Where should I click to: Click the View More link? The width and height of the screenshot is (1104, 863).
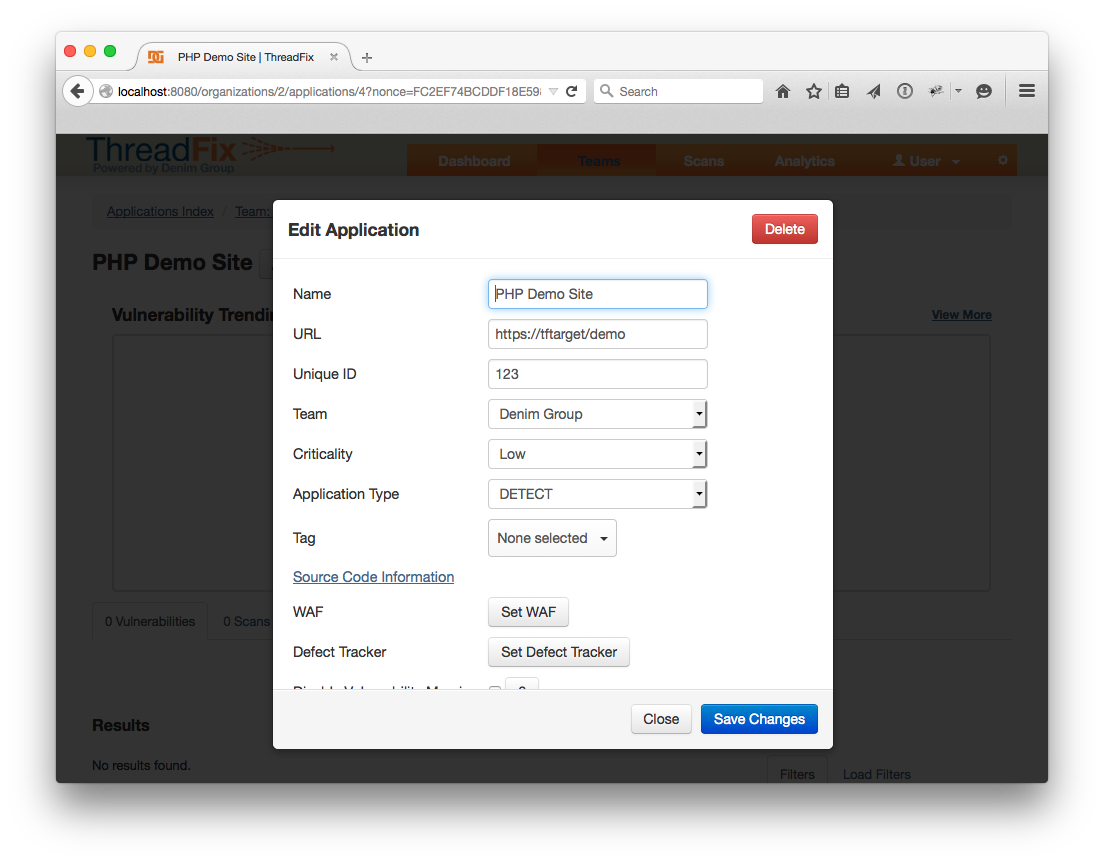click(961, 315)
